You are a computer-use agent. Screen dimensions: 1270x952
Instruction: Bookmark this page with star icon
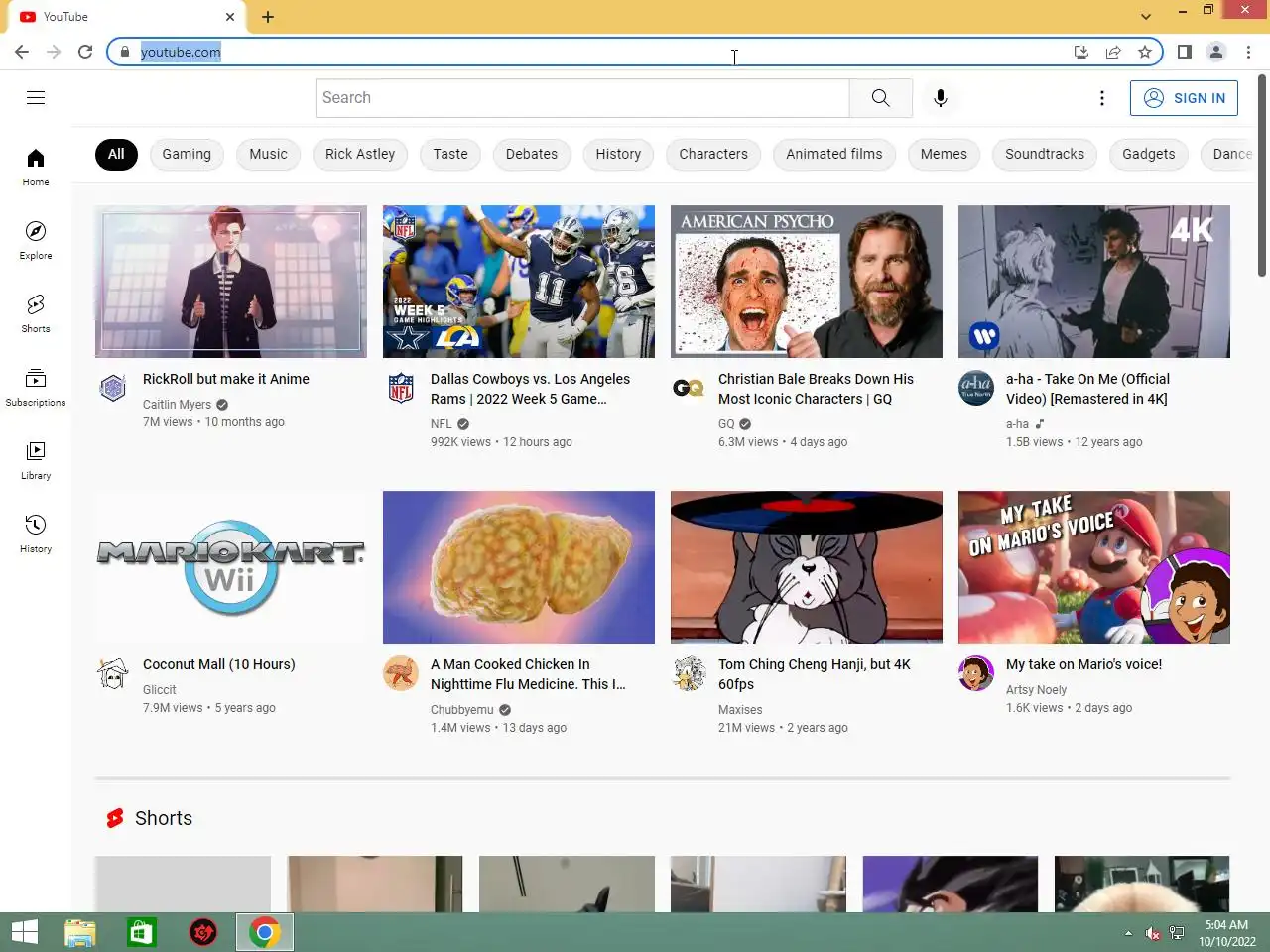1145,52
